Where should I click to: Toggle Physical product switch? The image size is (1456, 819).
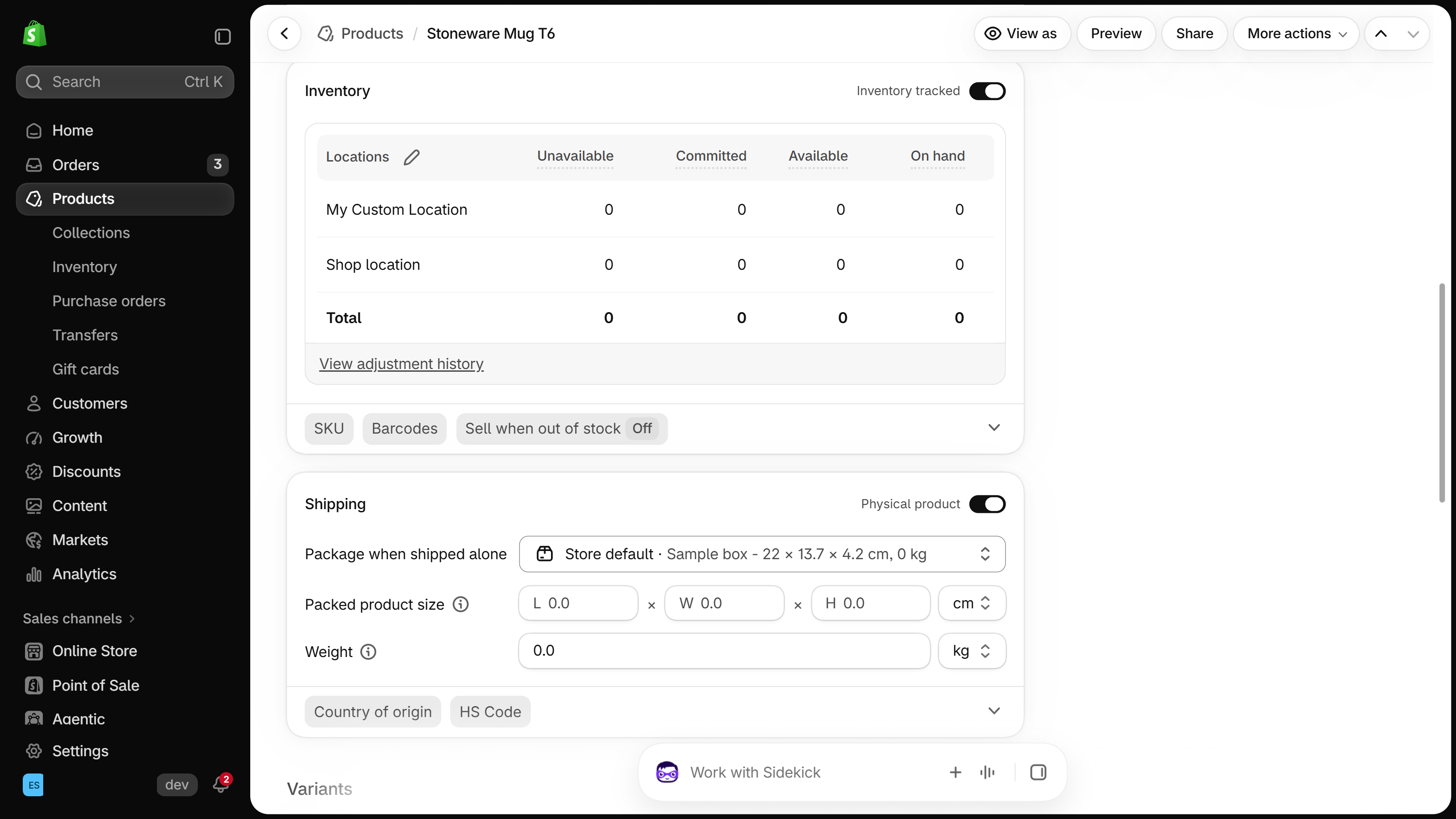click(x=987, y=504)
